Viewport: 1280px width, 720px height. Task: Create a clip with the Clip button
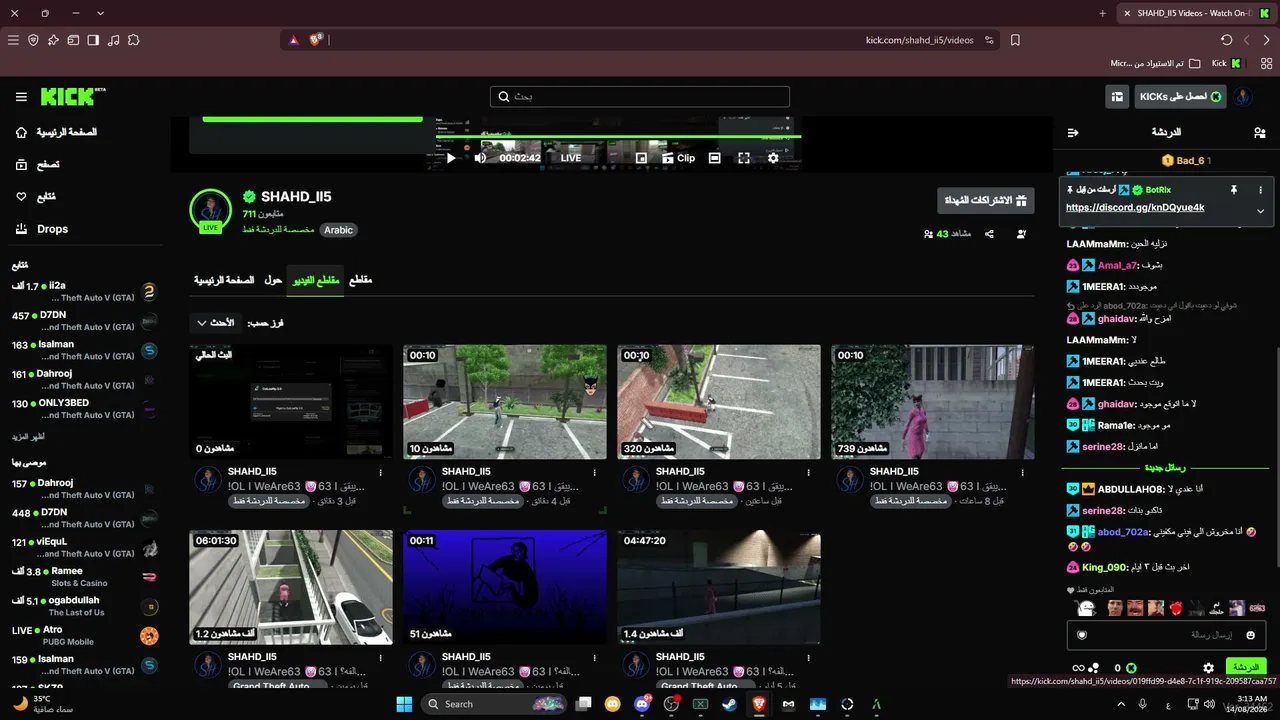tap(679, 158)
